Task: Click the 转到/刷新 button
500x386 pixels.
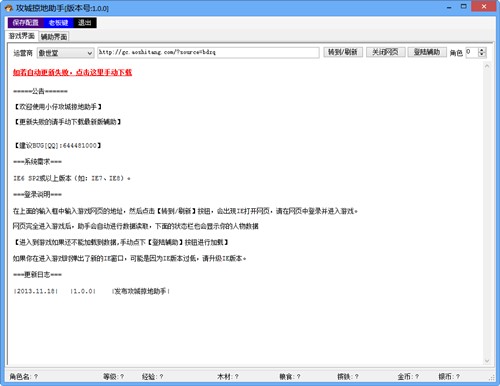Action: 343,52
